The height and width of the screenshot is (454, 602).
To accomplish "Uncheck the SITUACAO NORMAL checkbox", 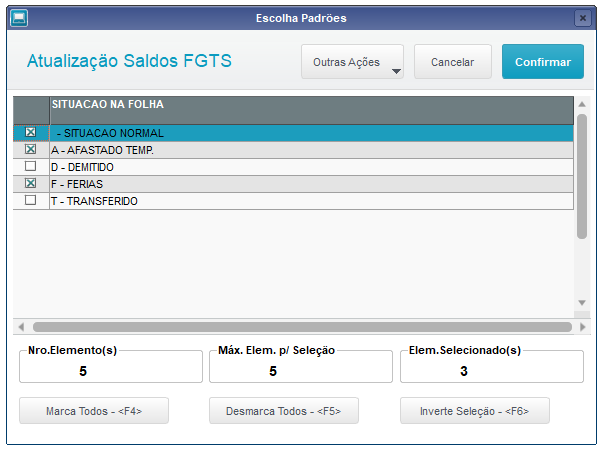I will point(30,132).
